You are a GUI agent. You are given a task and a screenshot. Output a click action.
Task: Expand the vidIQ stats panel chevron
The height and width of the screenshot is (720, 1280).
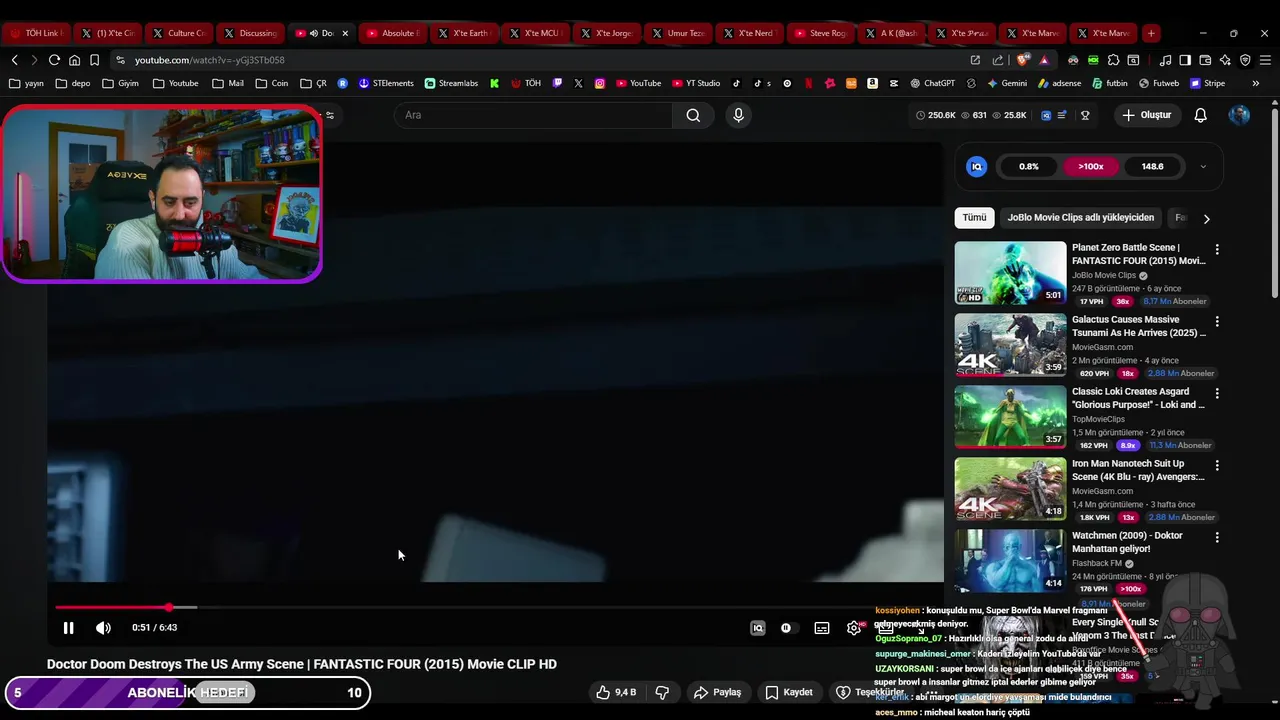(1203, 167)
